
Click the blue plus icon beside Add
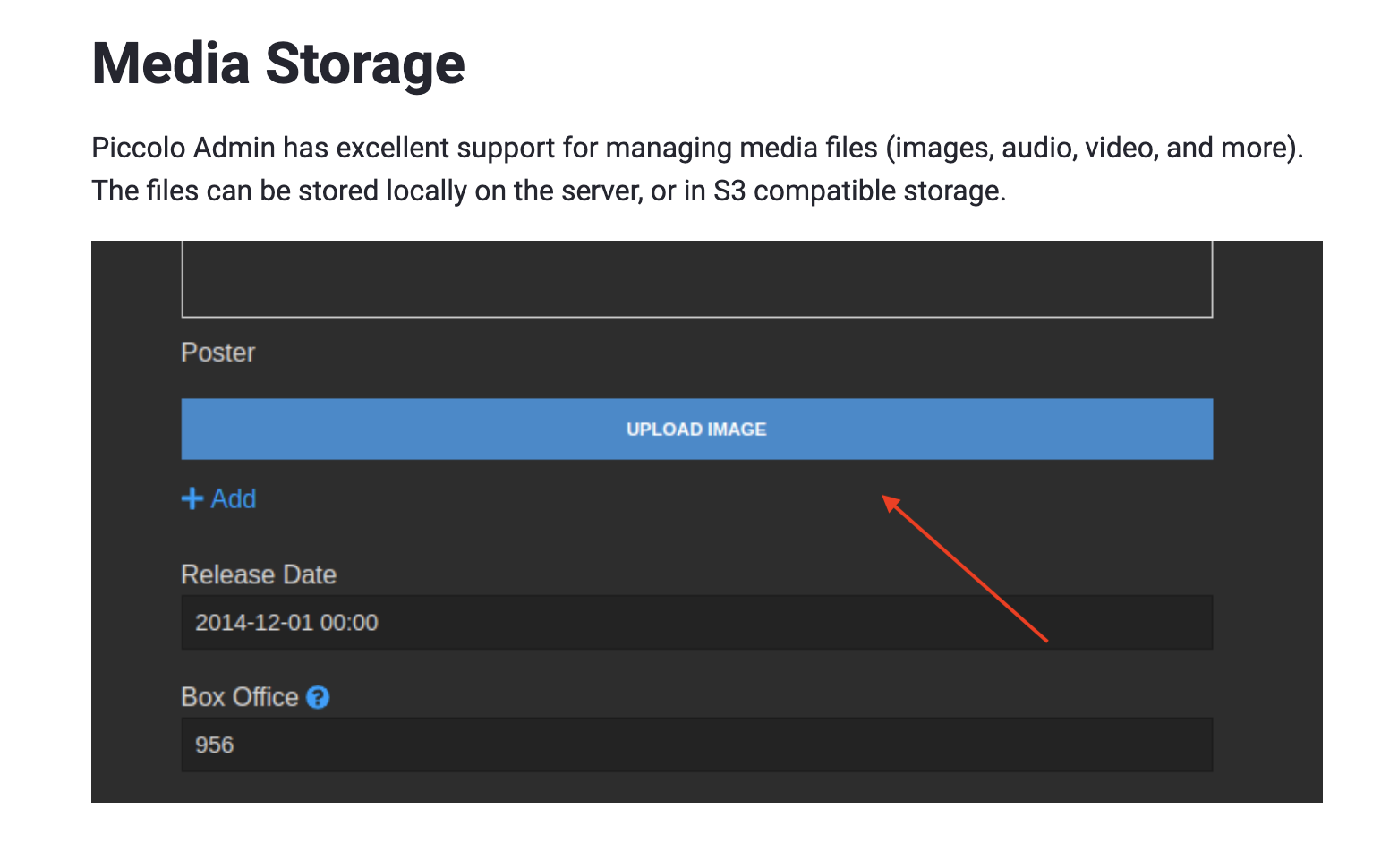coord(192,498)
